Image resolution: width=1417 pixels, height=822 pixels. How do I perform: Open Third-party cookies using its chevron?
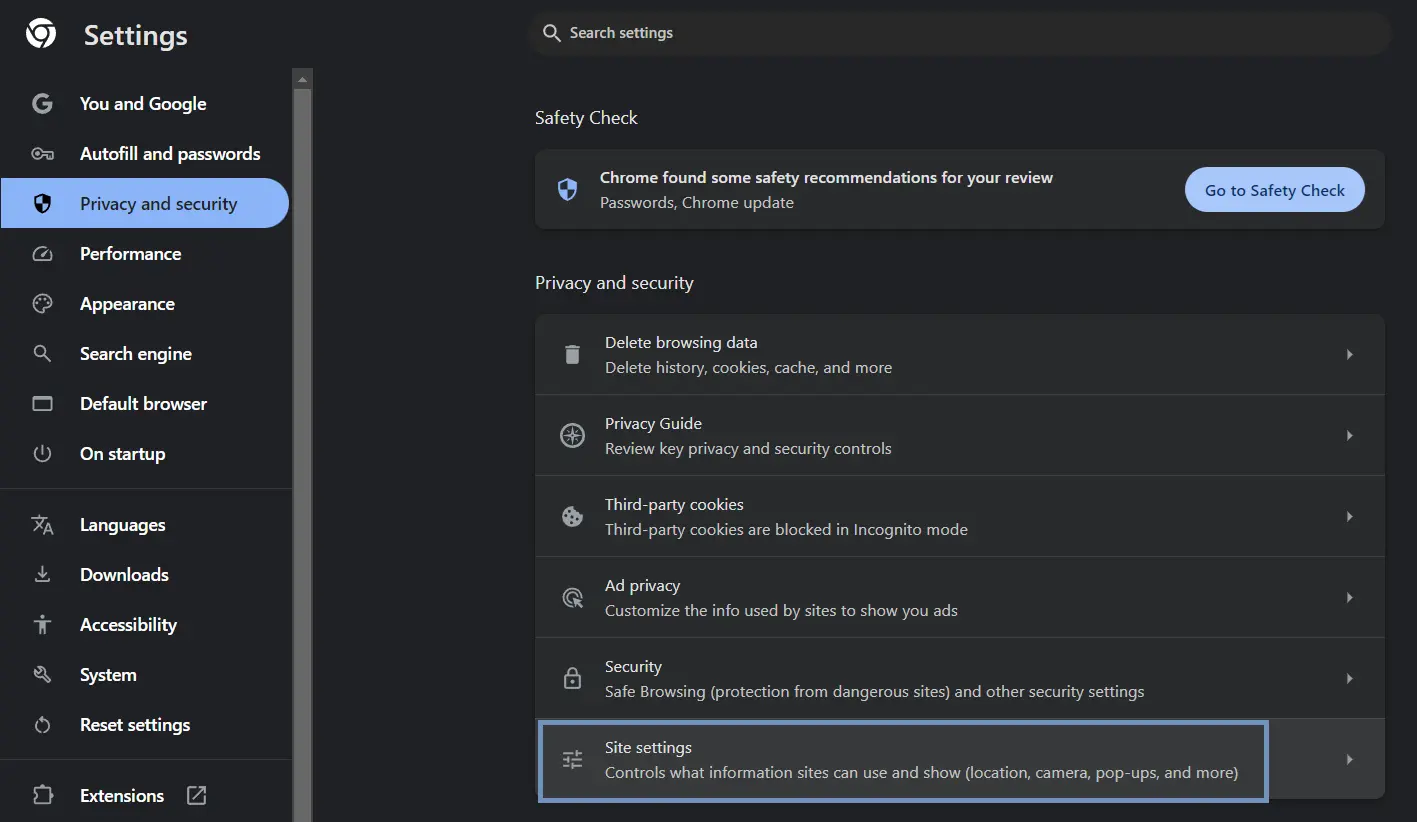(1349, 517)
